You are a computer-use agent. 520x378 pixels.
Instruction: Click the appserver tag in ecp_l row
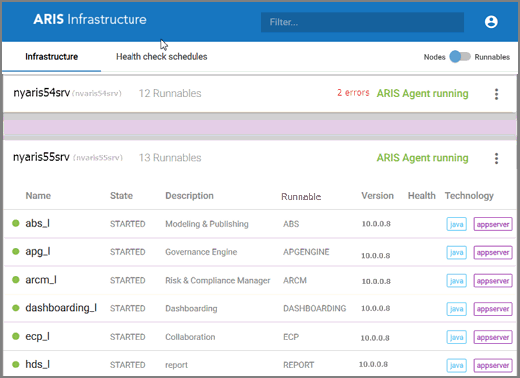tap(493, 337)
